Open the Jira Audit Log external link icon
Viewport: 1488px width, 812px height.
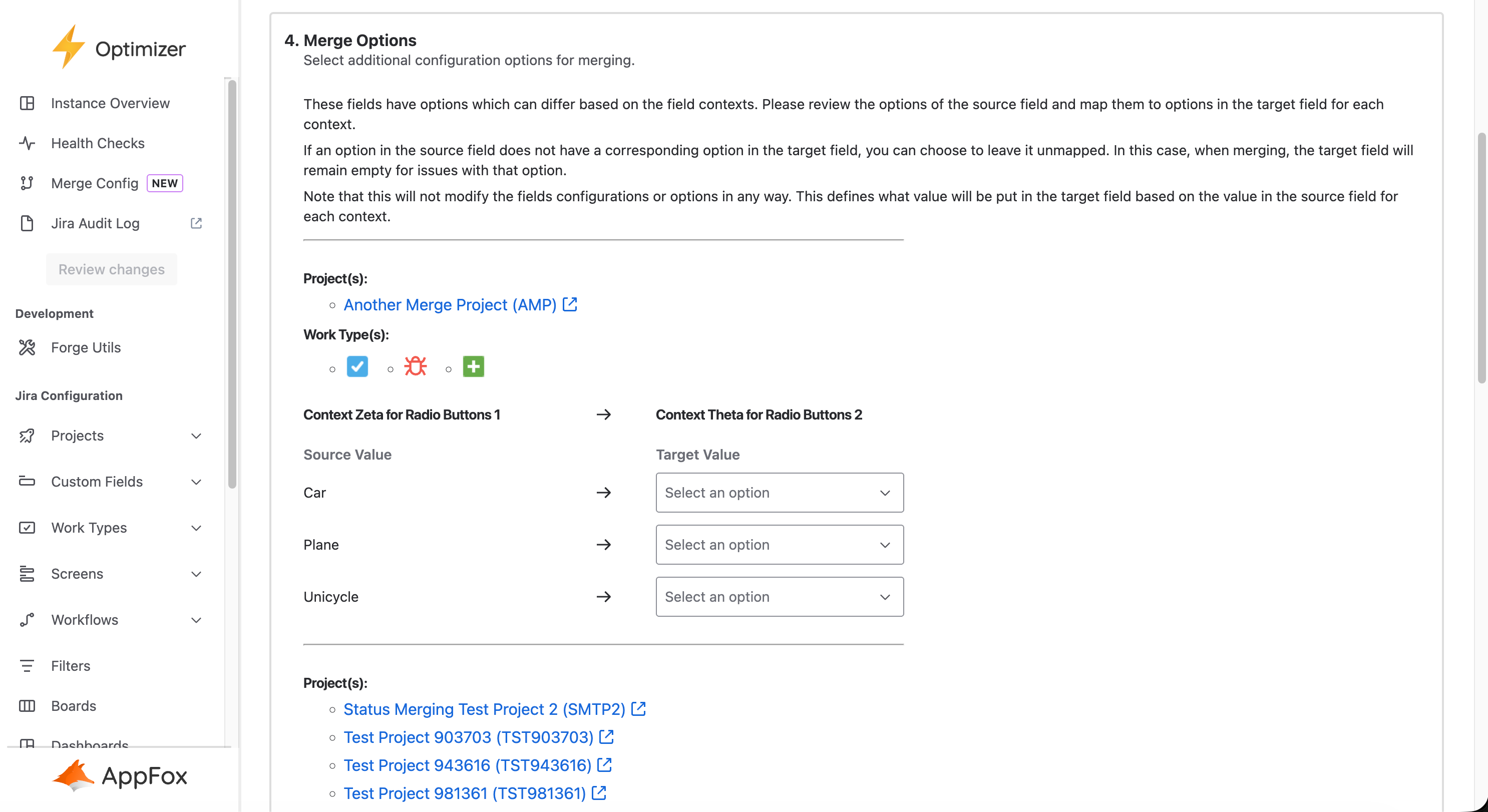point(196,223)
